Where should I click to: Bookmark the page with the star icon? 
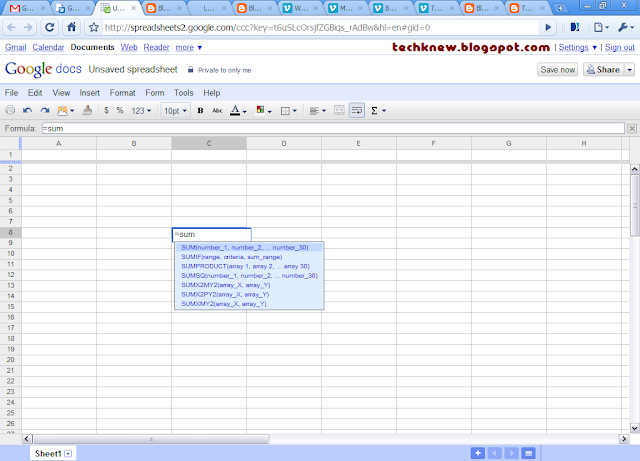tap(94, 28)
